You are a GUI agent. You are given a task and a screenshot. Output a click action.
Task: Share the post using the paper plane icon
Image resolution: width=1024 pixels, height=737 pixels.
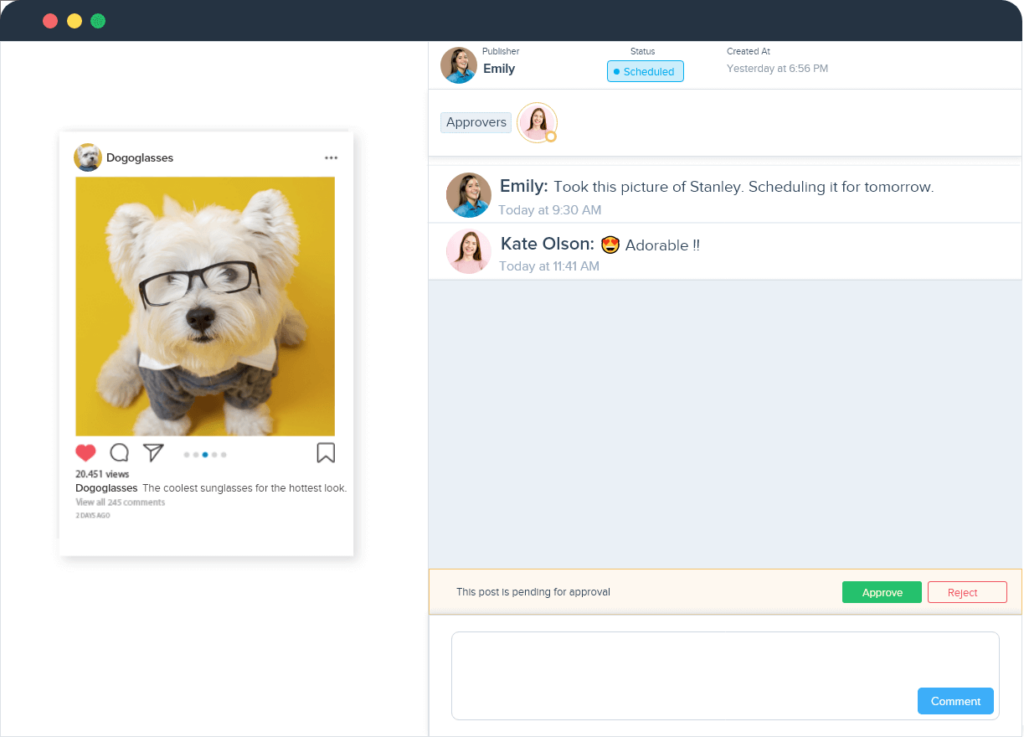click(152, 452)
